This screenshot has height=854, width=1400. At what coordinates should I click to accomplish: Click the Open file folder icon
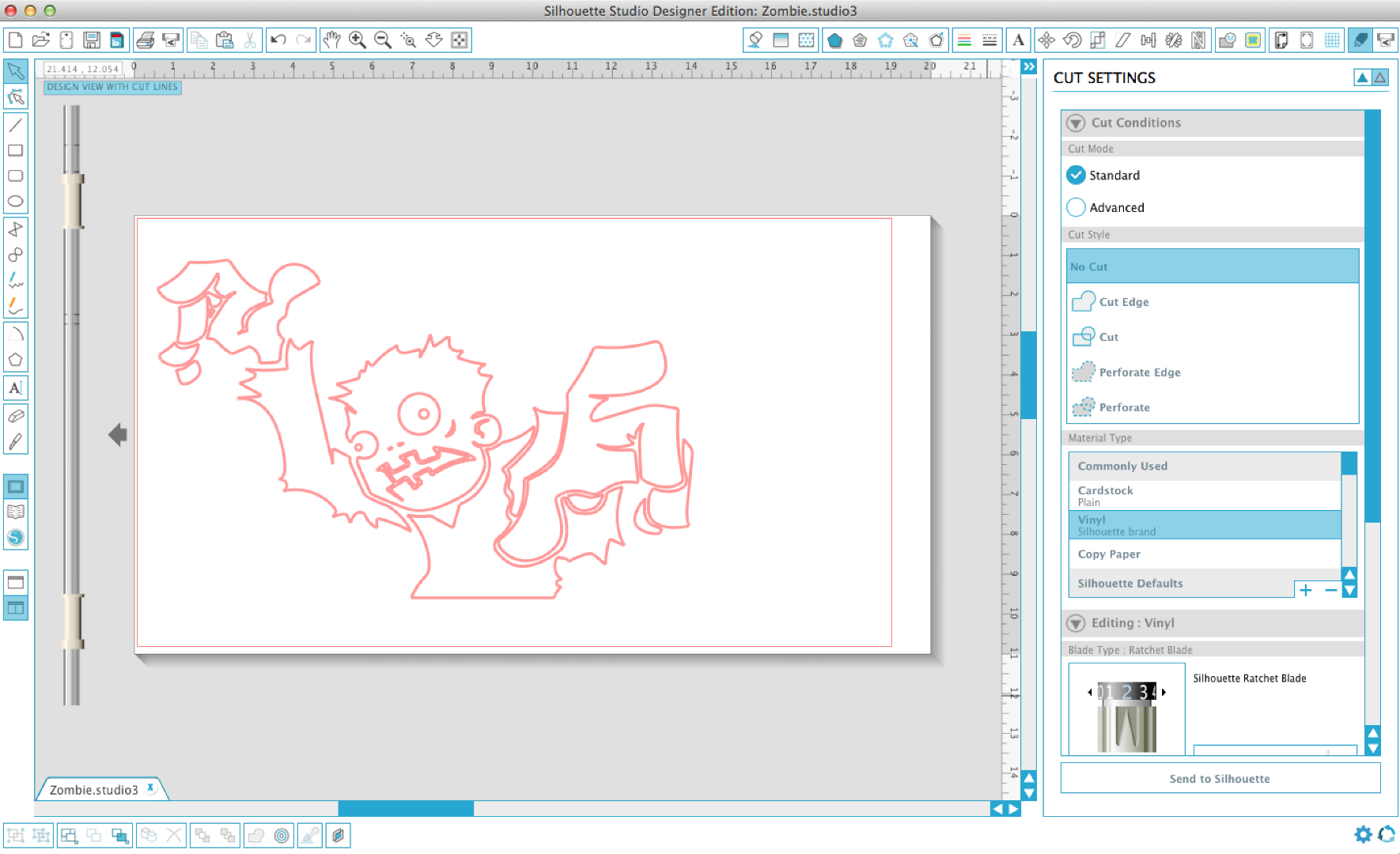coord(41,40)
